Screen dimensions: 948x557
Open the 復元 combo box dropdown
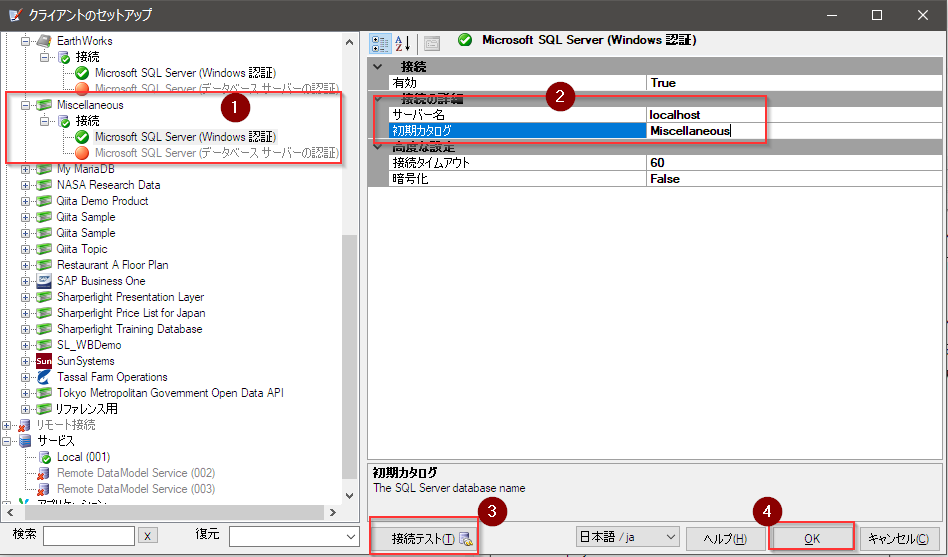(351, 536)
